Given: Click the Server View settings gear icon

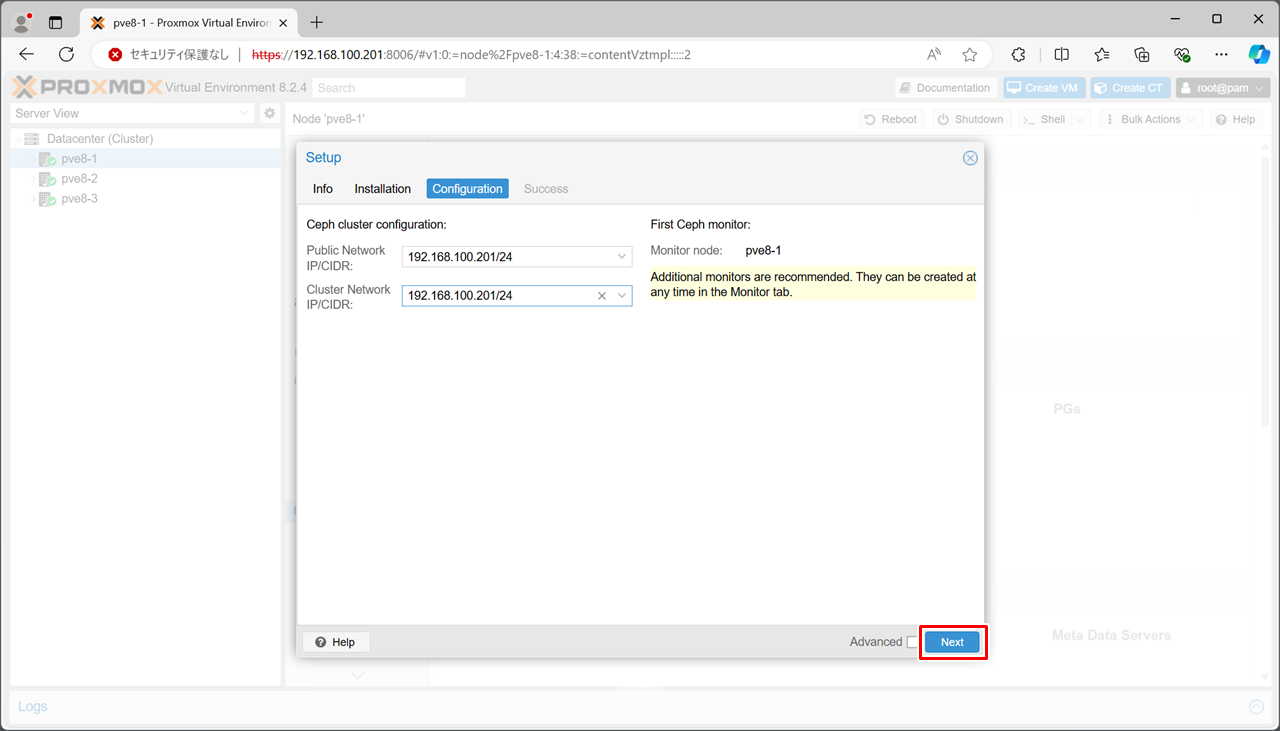Looking at the screenshot, I should click(x=269, y=114).
